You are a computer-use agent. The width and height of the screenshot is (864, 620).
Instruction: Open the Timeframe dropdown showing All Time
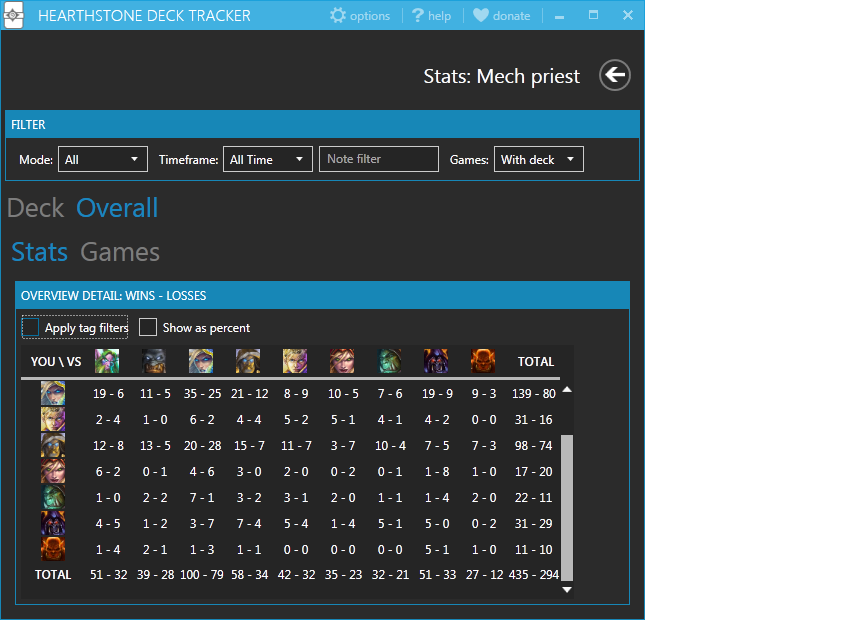[x=268, y=159]
